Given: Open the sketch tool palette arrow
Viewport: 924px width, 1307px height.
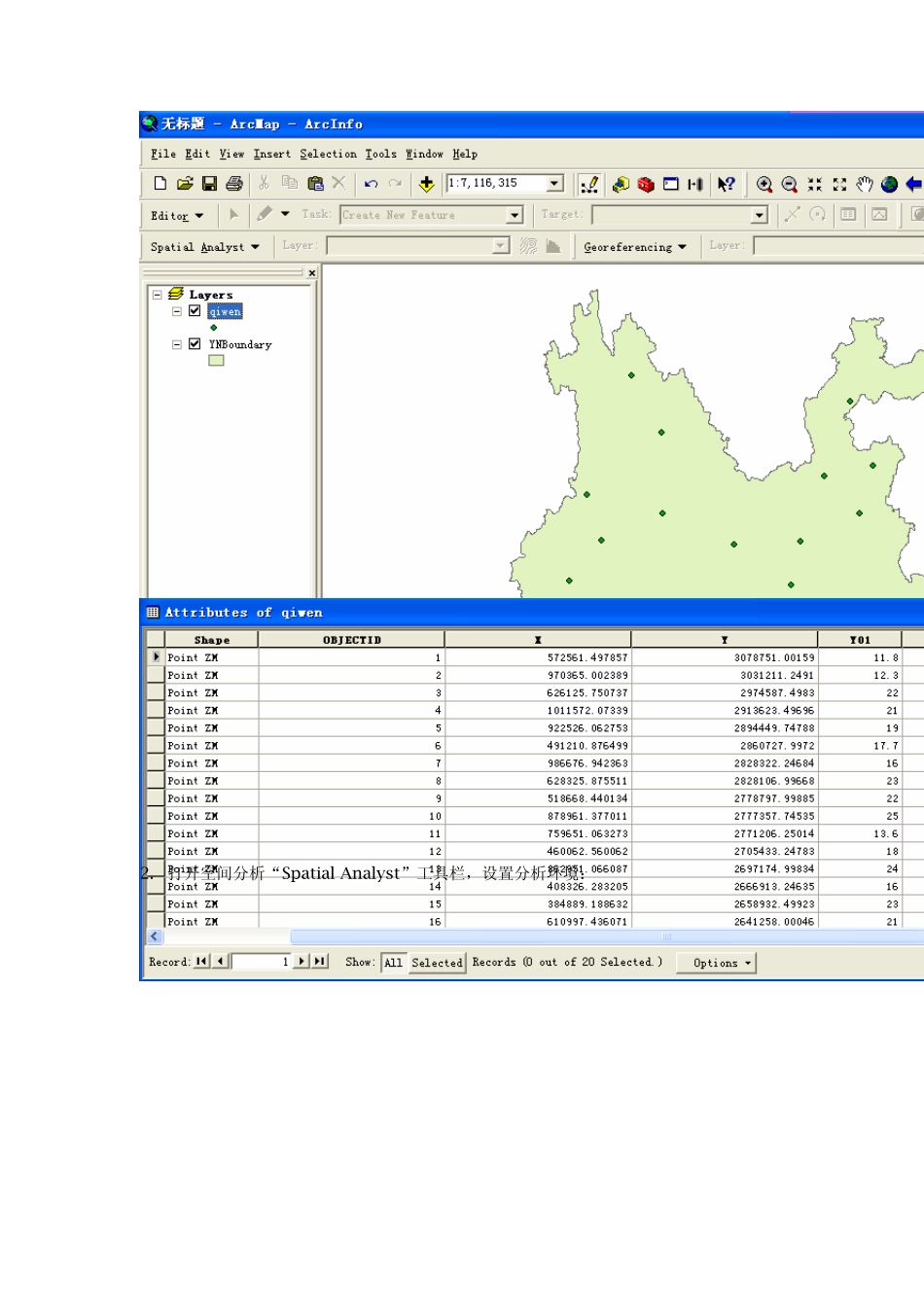Looking at the screenshot, I should 285,214.
